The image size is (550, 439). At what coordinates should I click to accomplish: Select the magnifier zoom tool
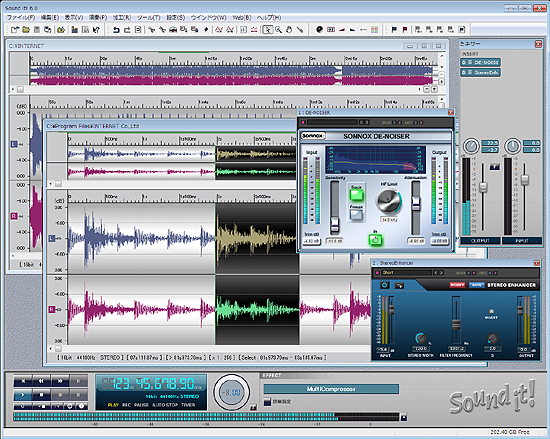click(279, 30)
